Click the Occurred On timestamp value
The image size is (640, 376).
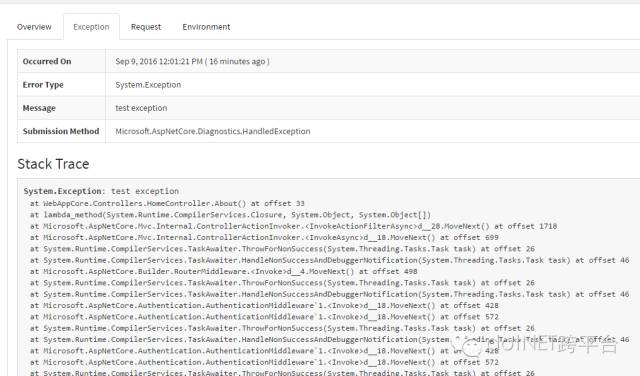pyautogui.click(x=192, y=61)
